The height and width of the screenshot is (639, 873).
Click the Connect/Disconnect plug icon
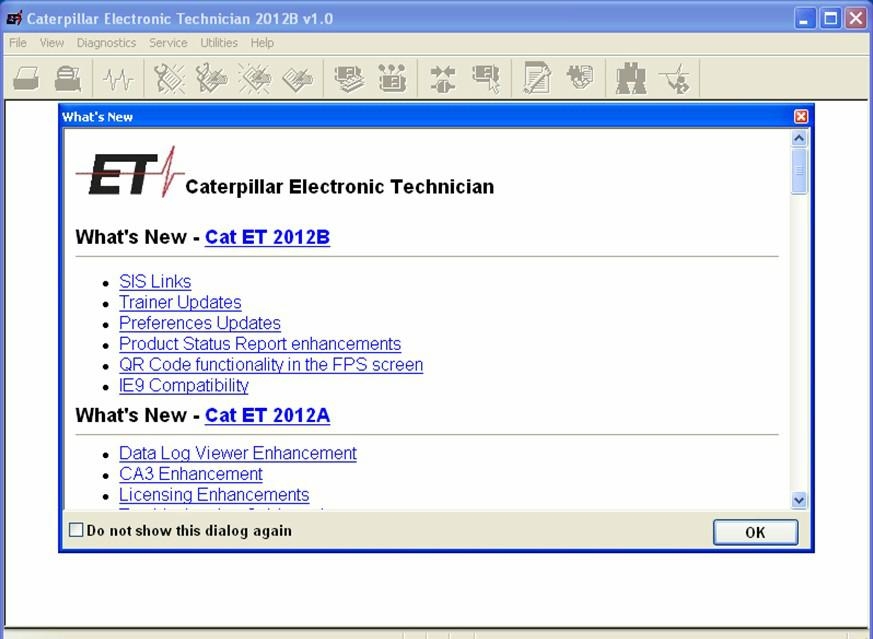click(443, 78)
